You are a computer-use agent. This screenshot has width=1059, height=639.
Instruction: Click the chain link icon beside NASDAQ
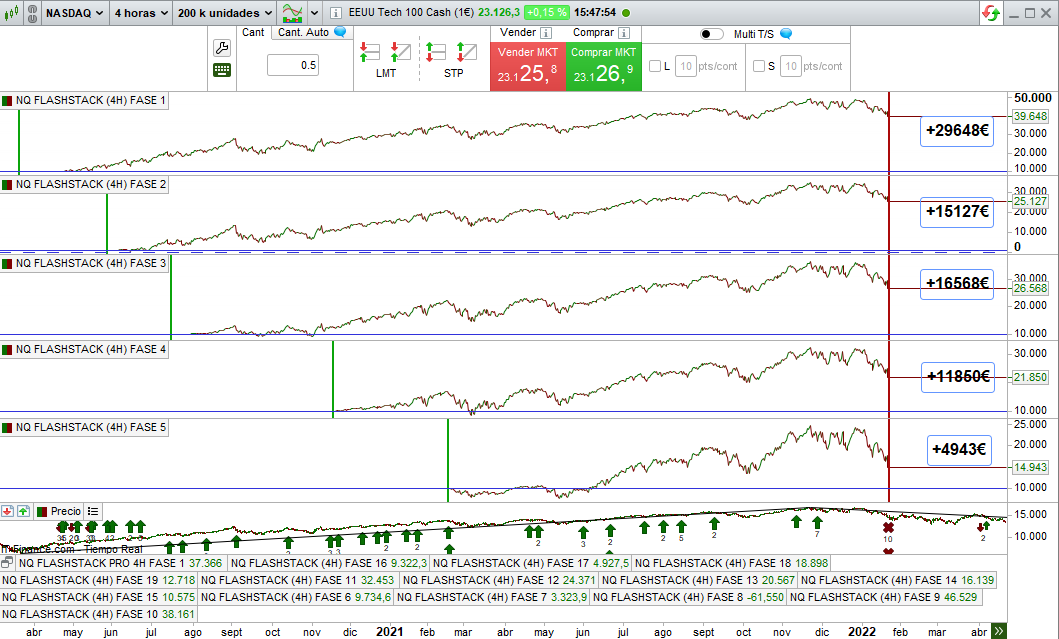[x=29, y=13]
